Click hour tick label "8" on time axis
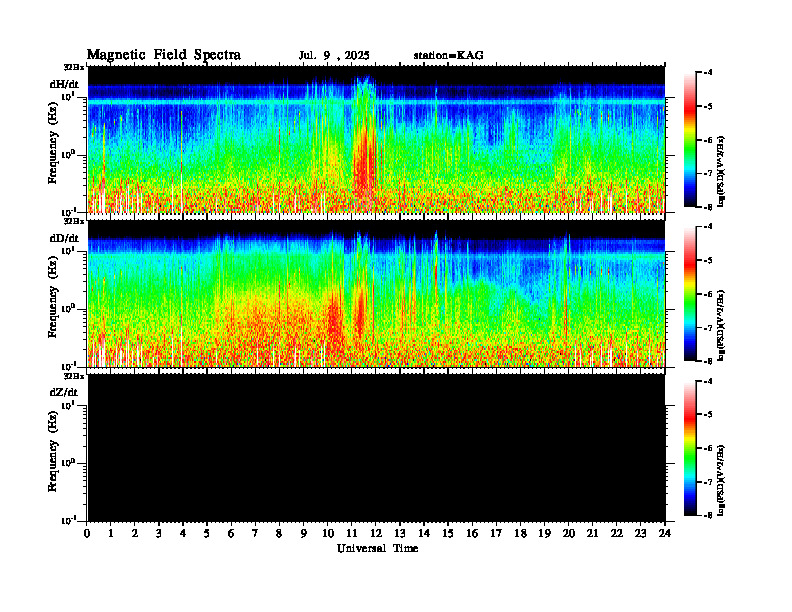The image size is (792, 612). click(279, 533)
